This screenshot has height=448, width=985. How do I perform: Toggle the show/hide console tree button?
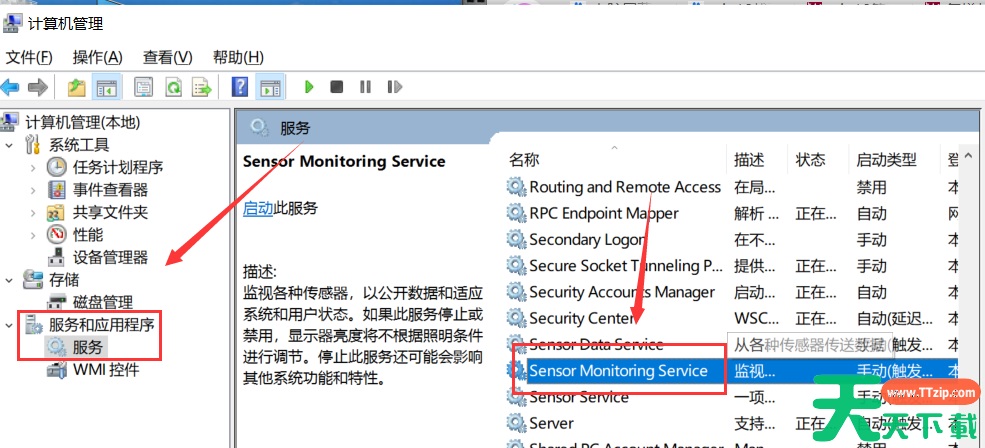coord(105,87)
